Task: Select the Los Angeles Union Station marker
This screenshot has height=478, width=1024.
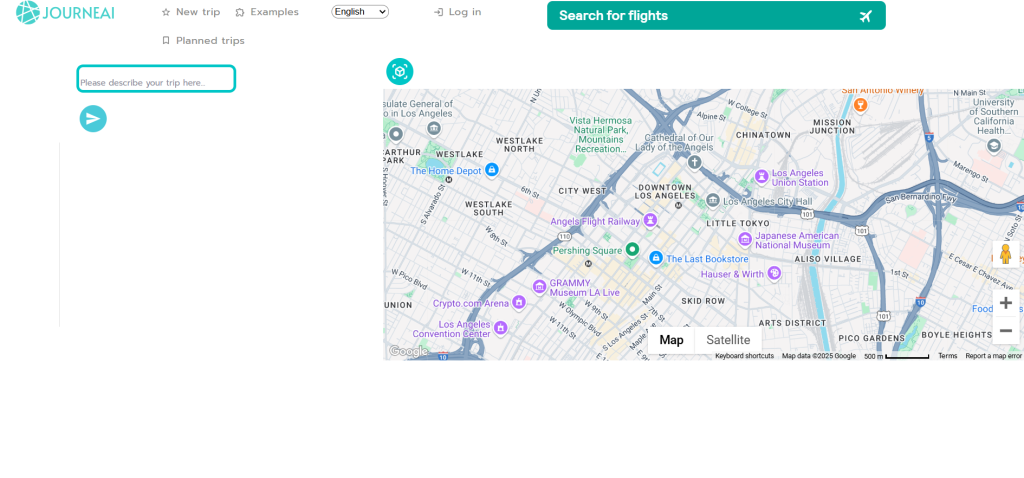Action: pos(761,176)
